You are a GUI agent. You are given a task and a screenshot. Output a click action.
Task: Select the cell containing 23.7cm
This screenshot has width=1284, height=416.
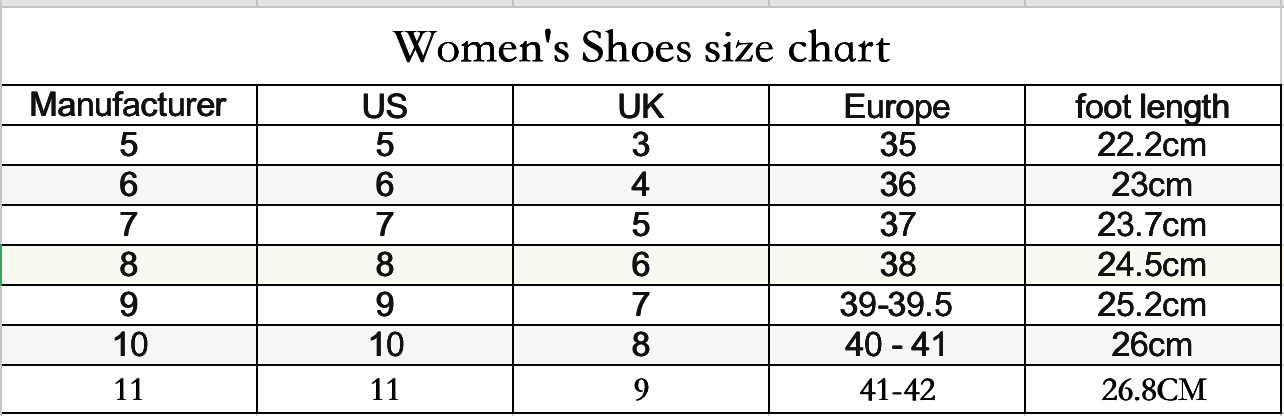coord(1152,225)
